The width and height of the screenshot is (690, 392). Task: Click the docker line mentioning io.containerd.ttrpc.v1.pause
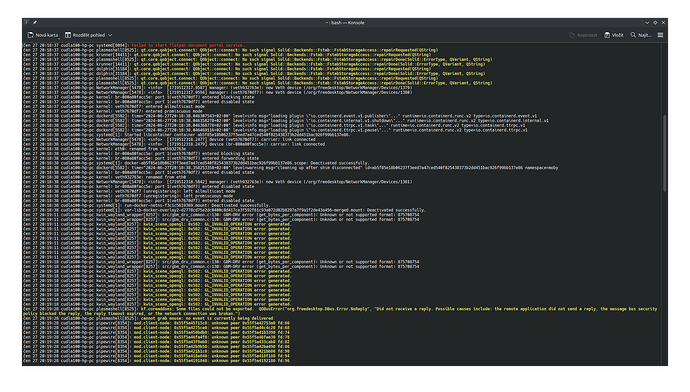275,130
